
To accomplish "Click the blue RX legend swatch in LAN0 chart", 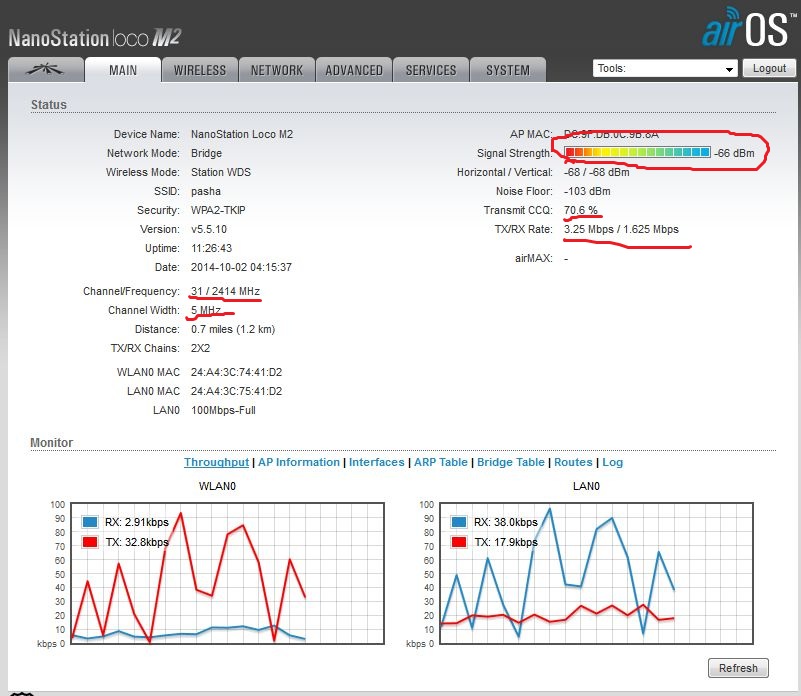I will [x=459, y=522].
